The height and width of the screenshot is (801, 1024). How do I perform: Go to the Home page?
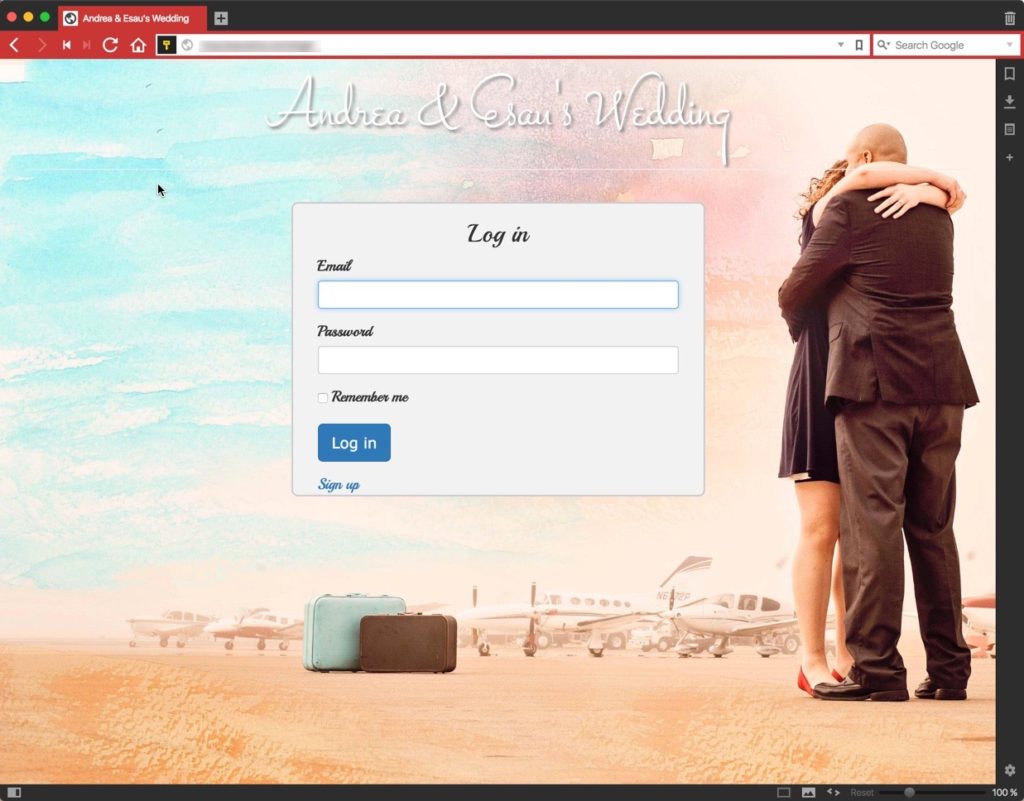(x=138, y=45)
